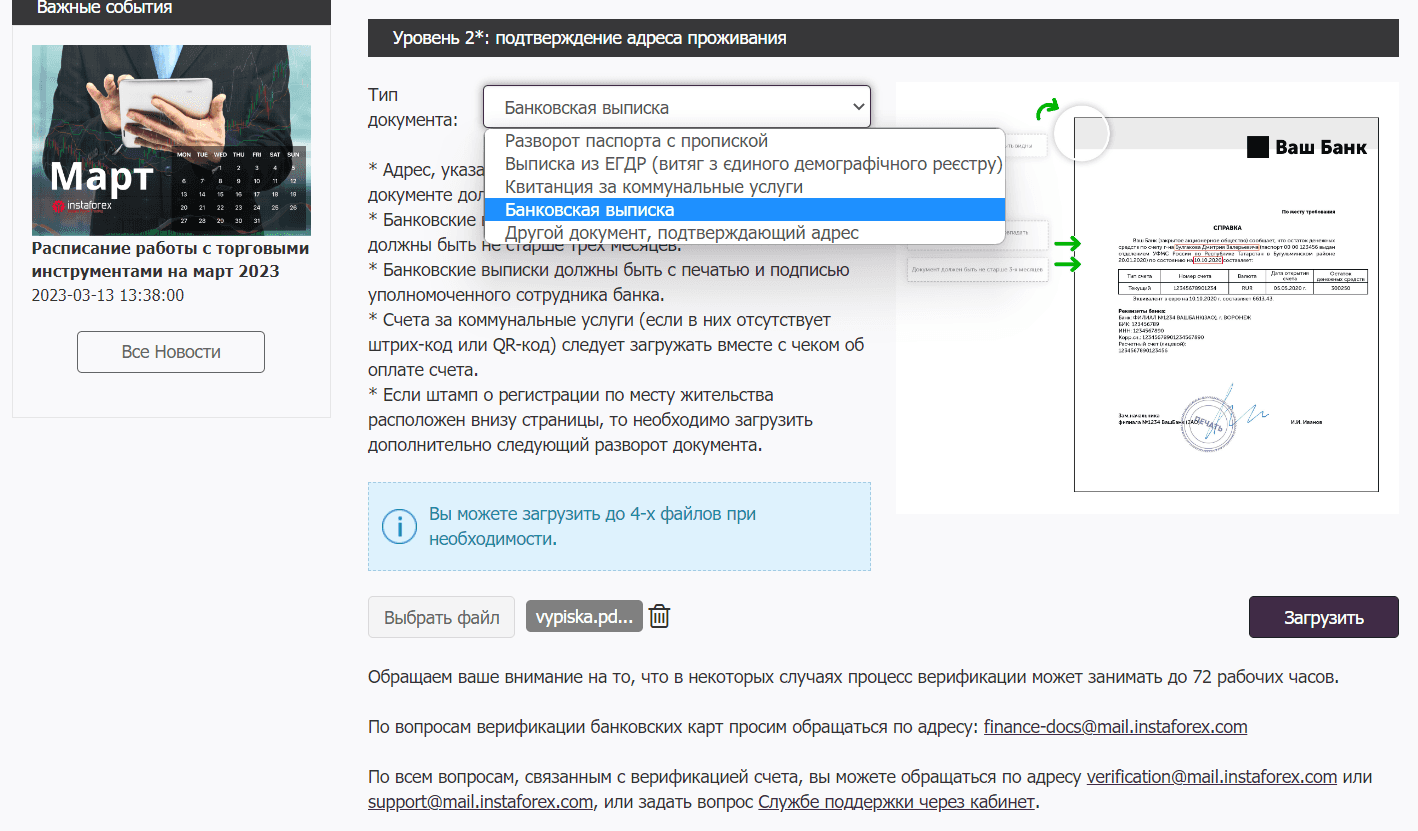This screenshot has width=1418, height=831.
Task: Click the info icon in the blue notice
Action: [x=400, y=526]
